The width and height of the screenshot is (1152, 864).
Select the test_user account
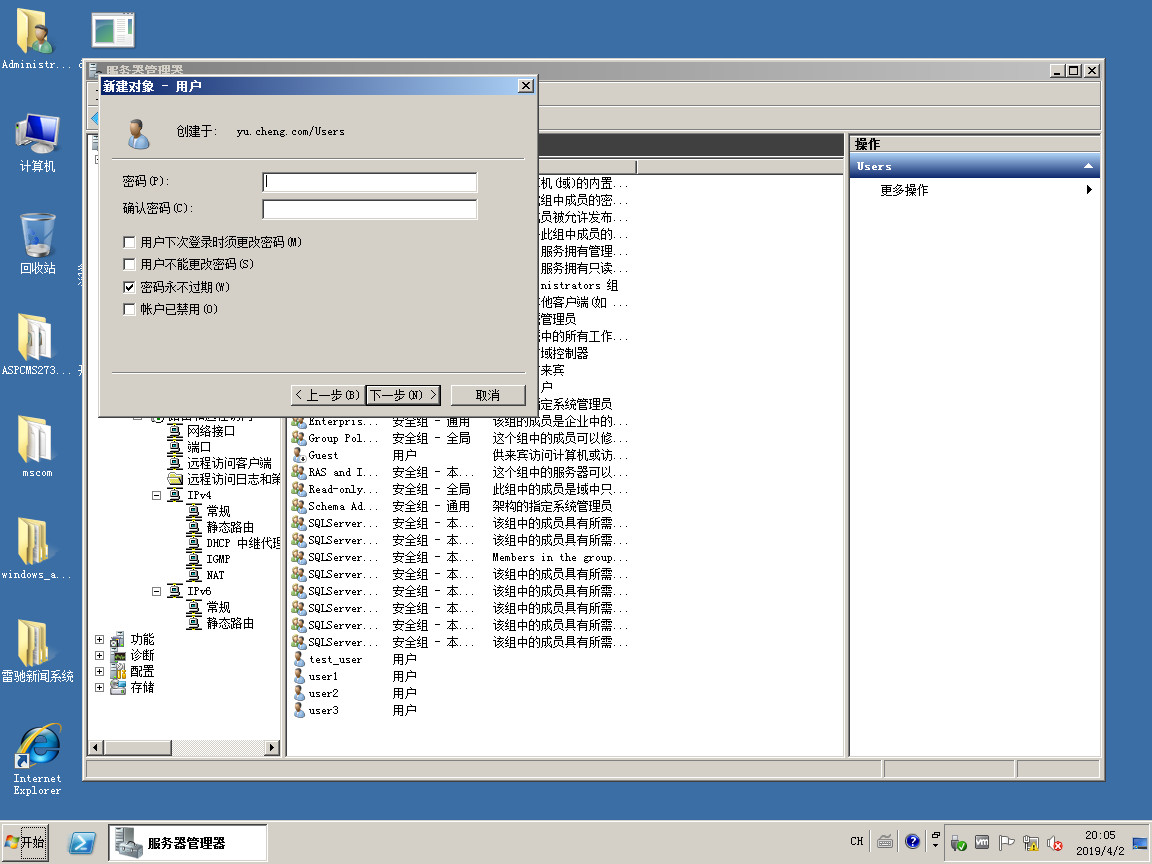pos(335,660)
